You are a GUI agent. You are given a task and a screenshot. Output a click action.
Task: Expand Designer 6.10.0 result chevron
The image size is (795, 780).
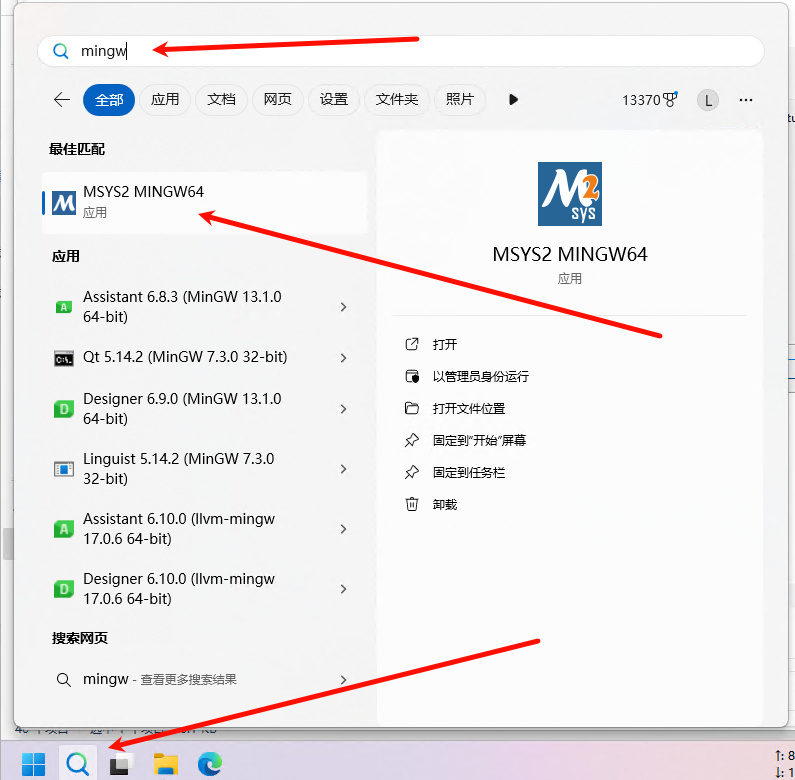coord(343,589)
